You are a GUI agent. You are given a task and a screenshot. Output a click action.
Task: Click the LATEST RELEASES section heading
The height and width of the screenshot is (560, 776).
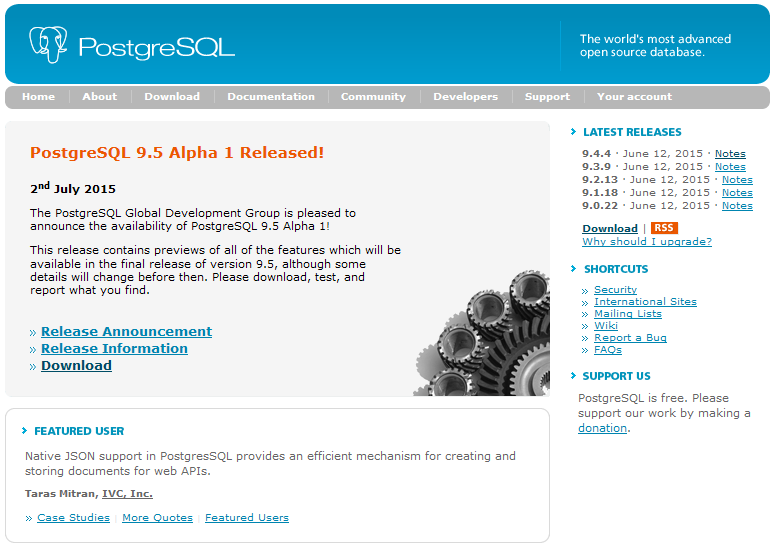click(632, 133)
